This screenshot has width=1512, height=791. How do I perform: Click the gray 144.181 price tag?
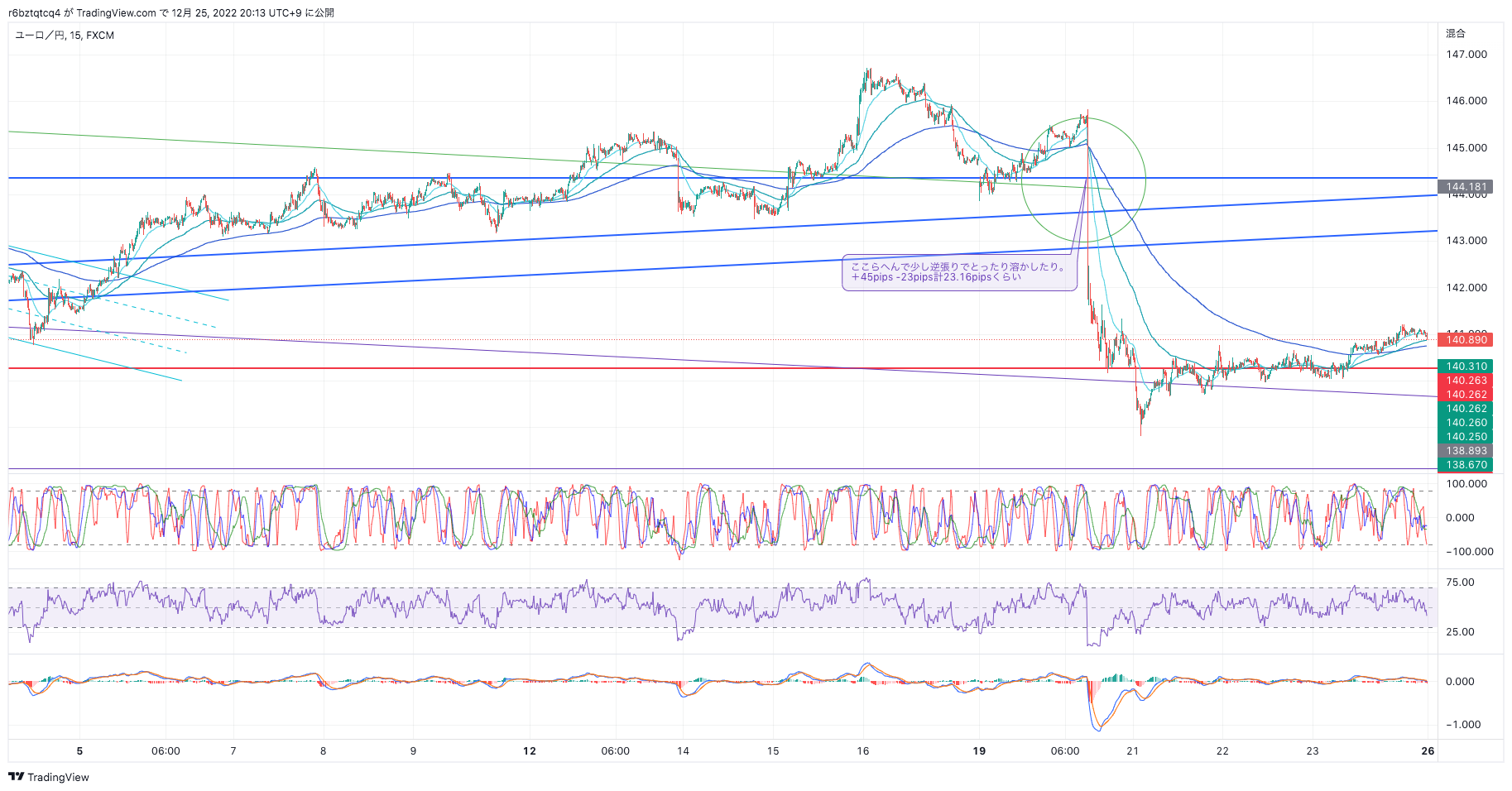coord(1466,187)
